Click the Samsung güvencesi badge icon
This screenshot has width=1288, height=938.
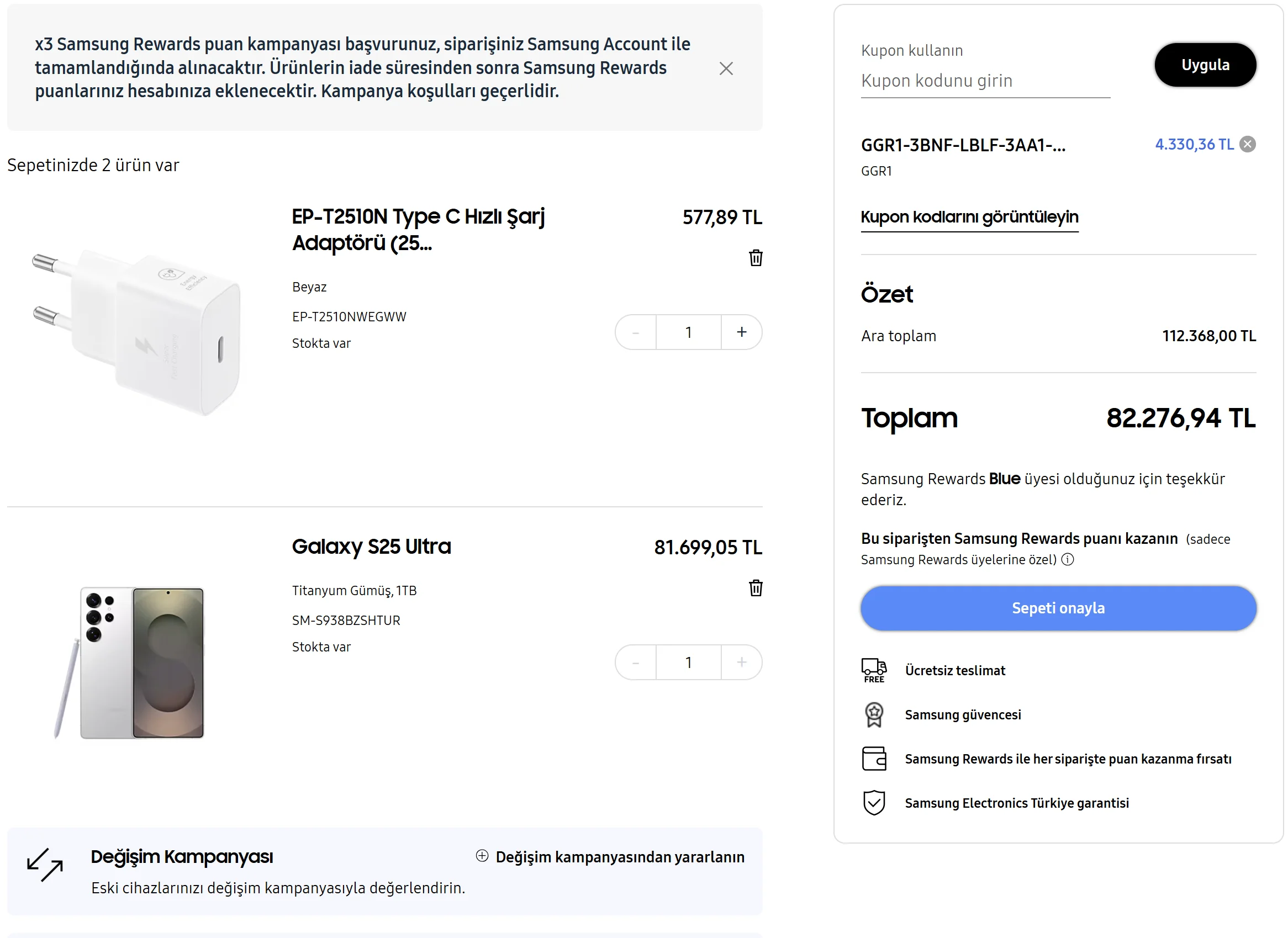coord(873,714)
